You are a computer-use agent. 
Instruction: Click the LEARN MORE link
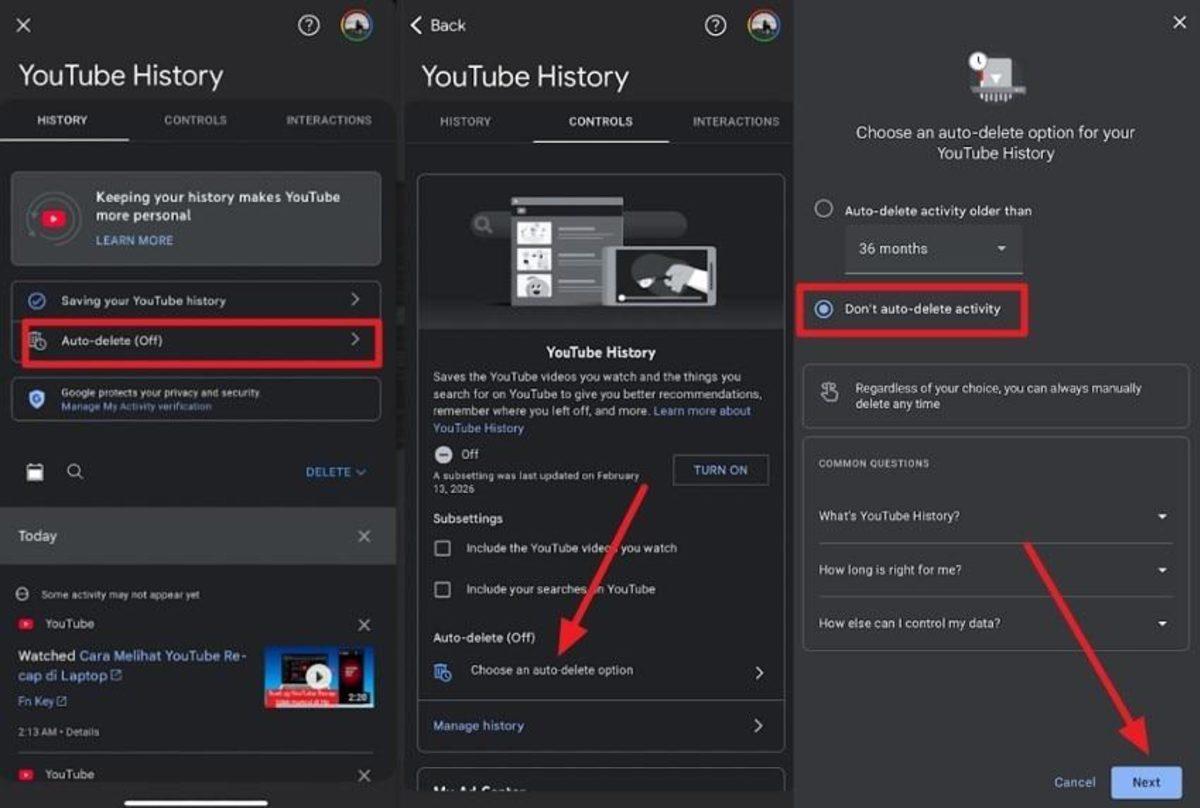pyautogui.click(x=134, y=241)
